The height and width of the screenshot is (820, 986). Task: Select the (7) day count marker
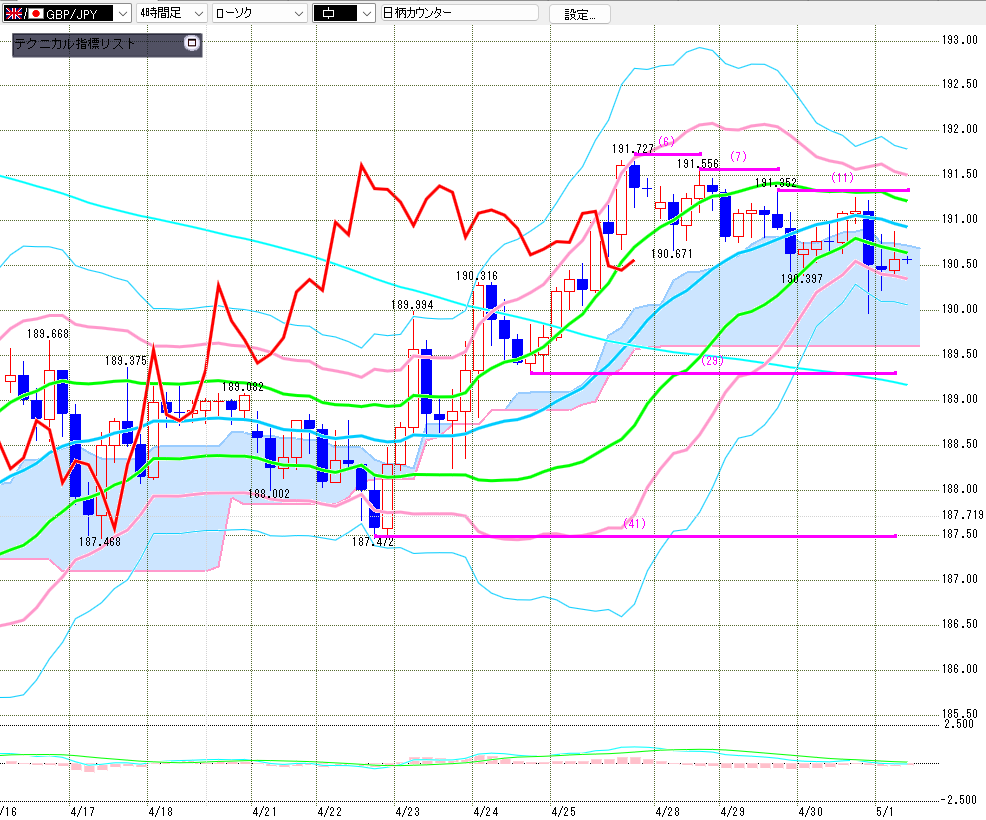[739, 157]
